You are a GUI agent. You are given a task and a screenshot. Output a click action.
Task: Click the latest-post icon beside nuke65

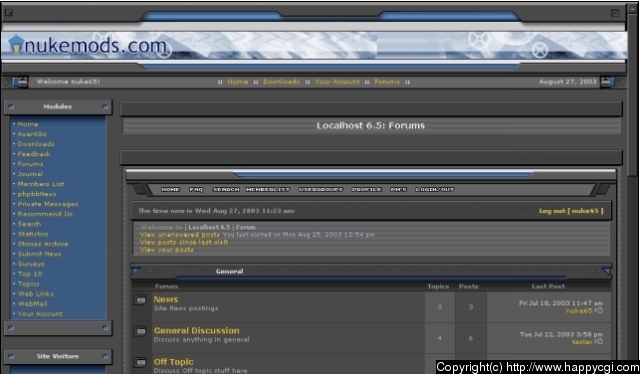point(599,310)
